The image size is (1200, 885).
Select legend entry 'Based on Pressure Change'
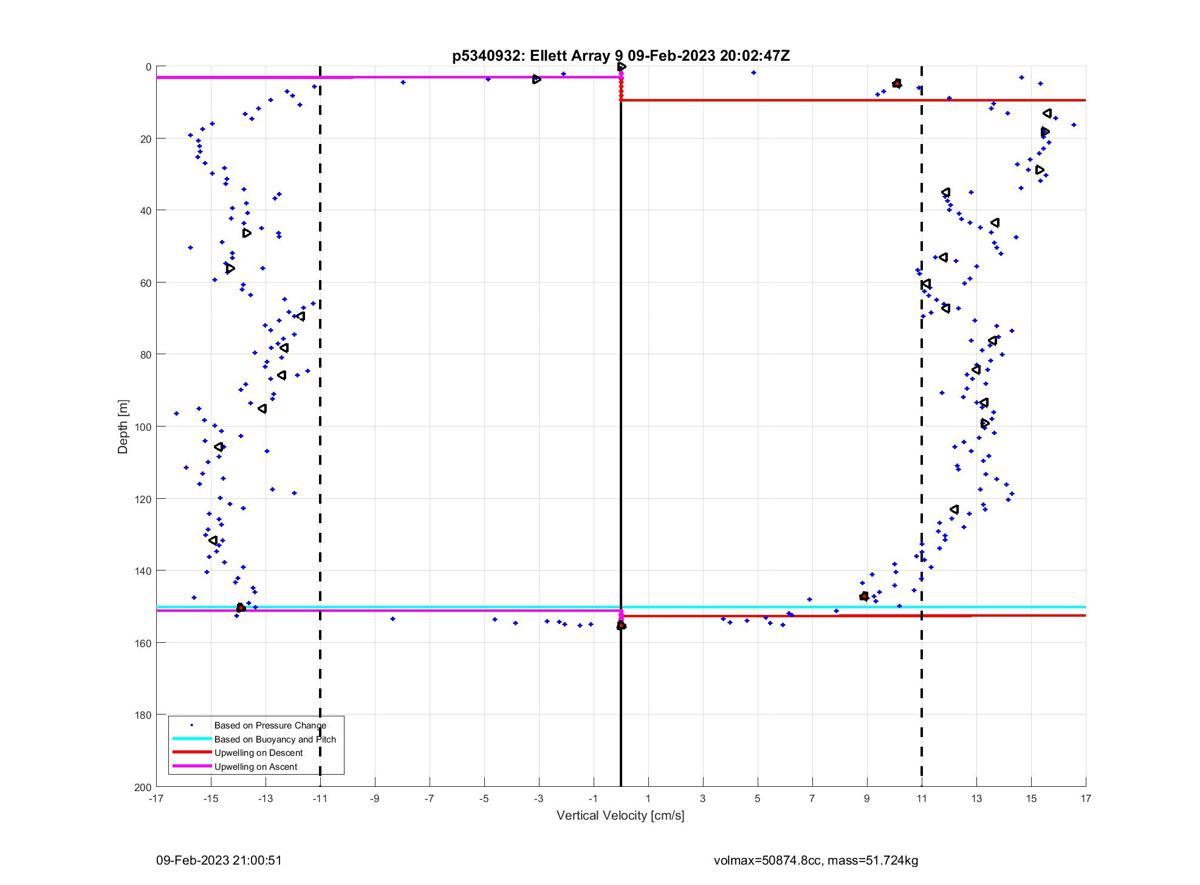(x=270, y=725)
